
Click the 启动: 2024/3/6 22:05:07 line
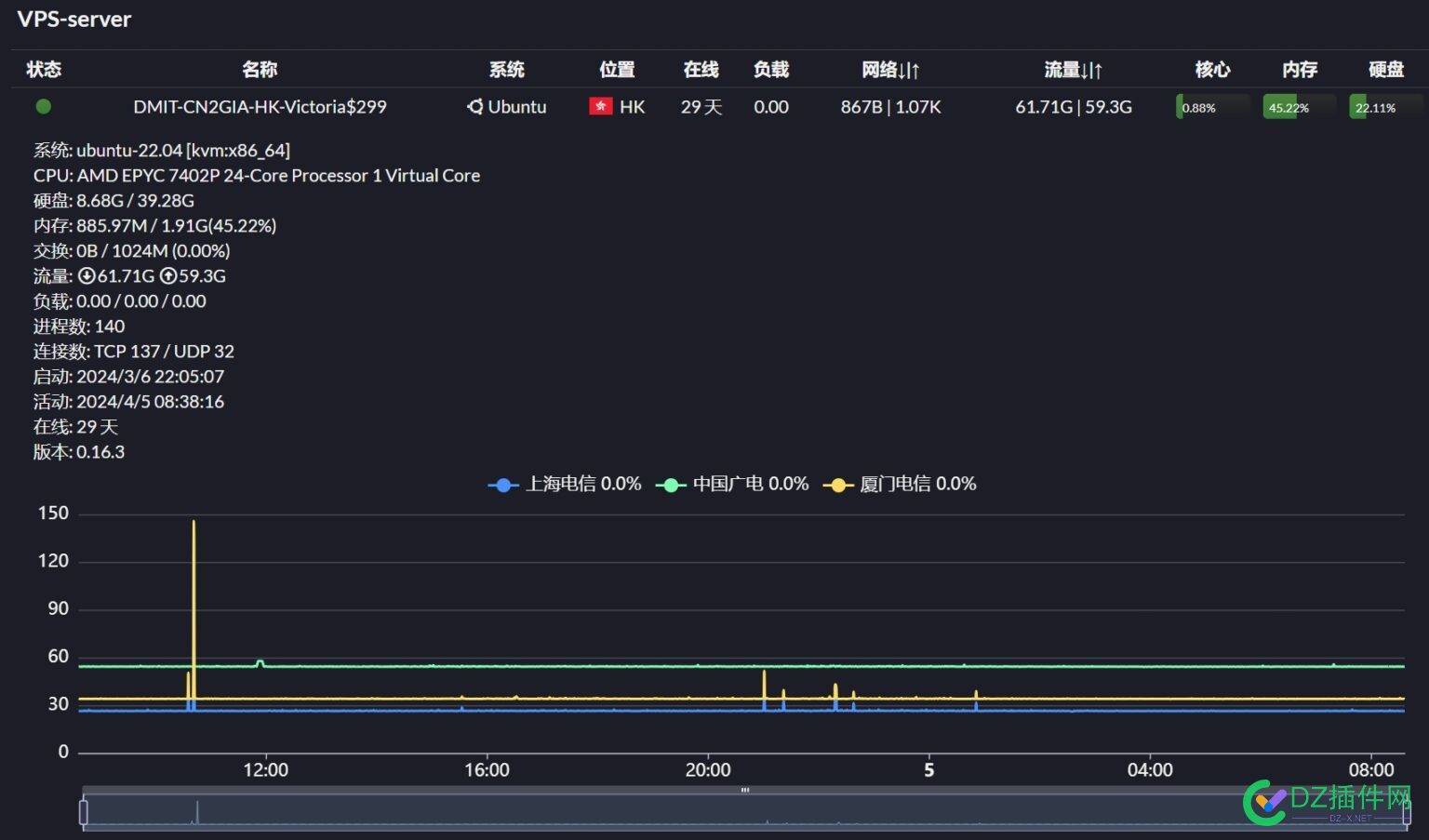coord(128,376)
